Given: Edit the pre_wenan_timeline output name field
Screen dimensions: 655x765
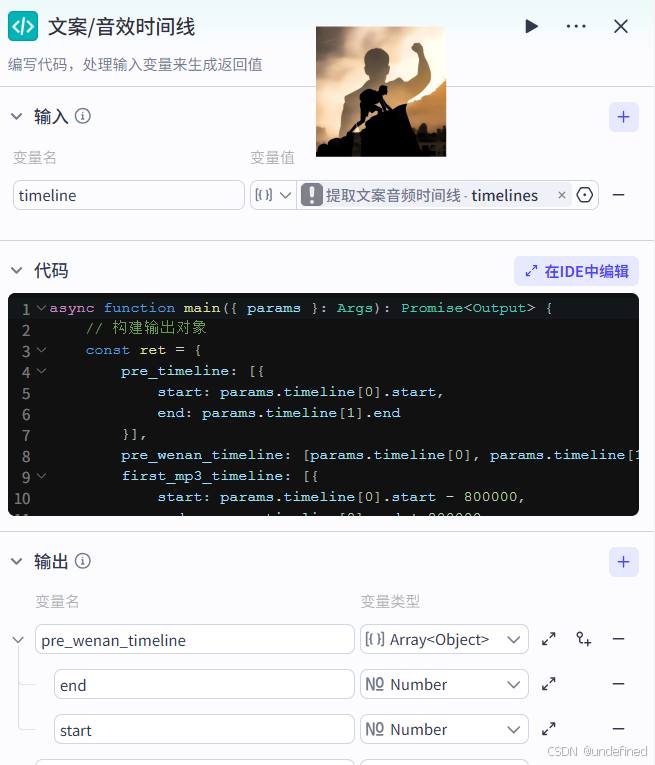Looking at the screenshot, I should coord(195,639).
